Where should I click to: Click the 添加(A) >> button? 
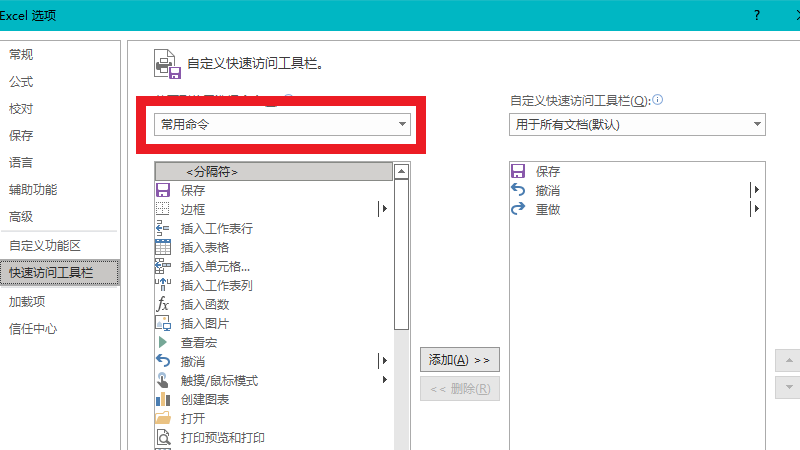[460, 360]
